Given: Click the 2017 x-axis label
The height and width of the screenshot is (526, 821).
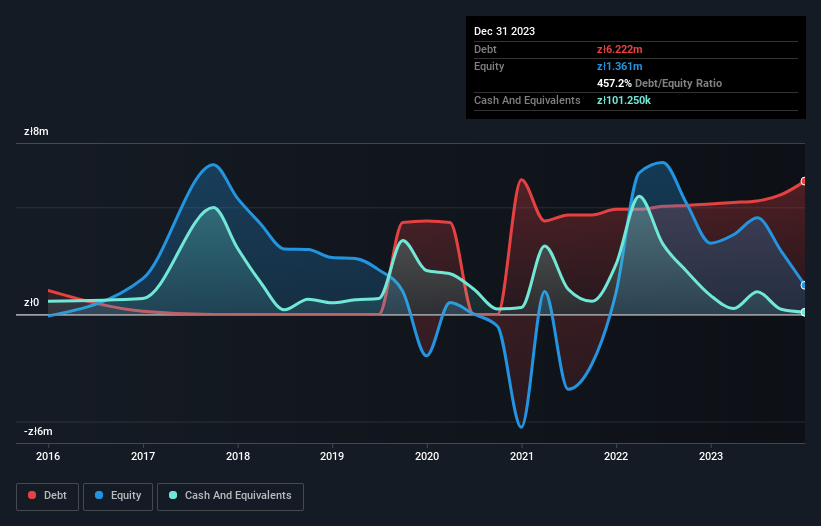Looking at the screenshot, I should 143,456.
